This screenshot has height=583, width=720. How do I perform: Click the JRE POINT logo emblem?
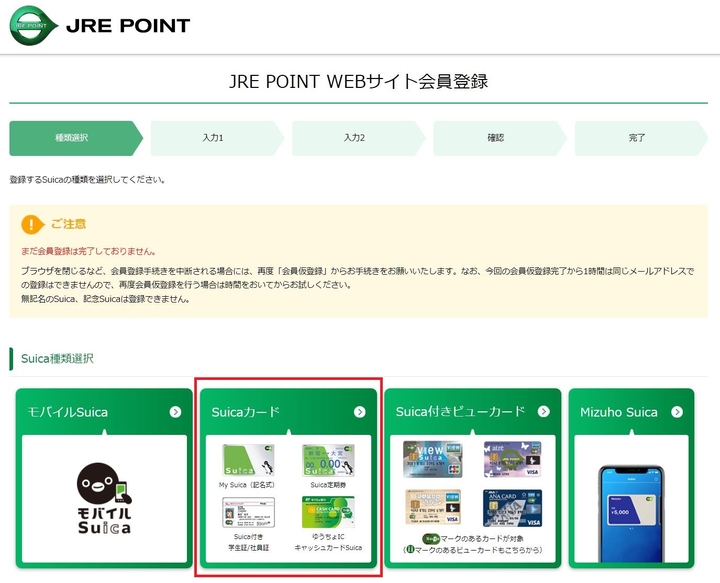34,26
